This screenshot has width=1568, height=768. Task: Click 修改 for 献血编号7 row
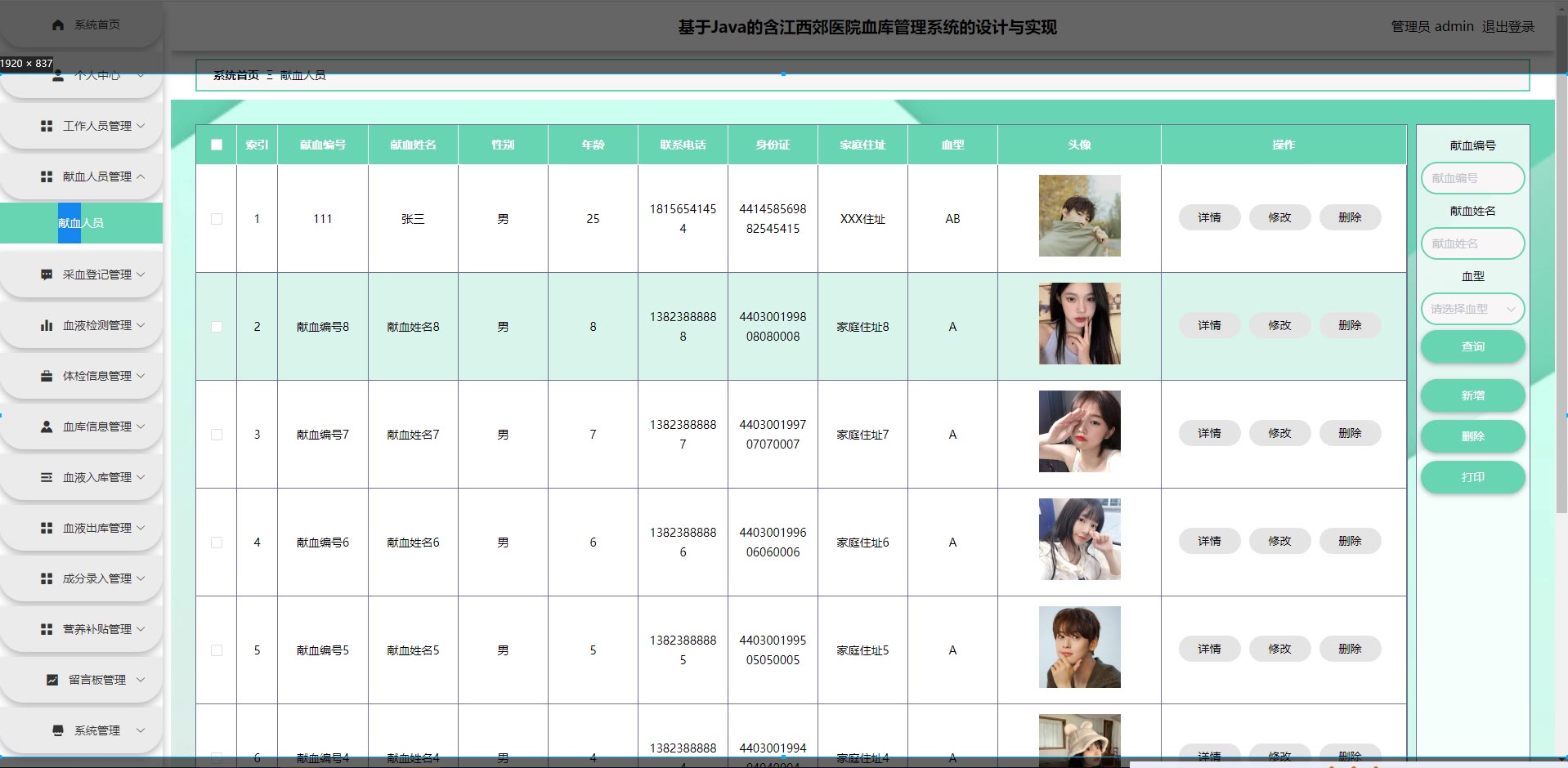point(1279,433)
